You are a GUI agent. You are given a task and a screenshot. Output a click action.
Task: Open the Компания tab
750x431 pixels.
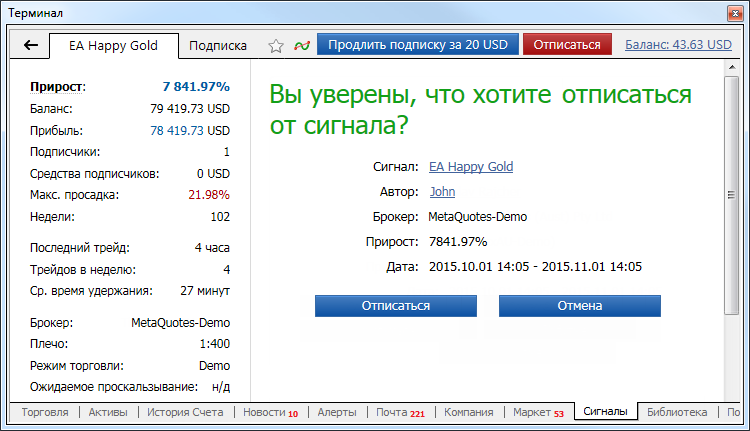(x=468, y=412)
